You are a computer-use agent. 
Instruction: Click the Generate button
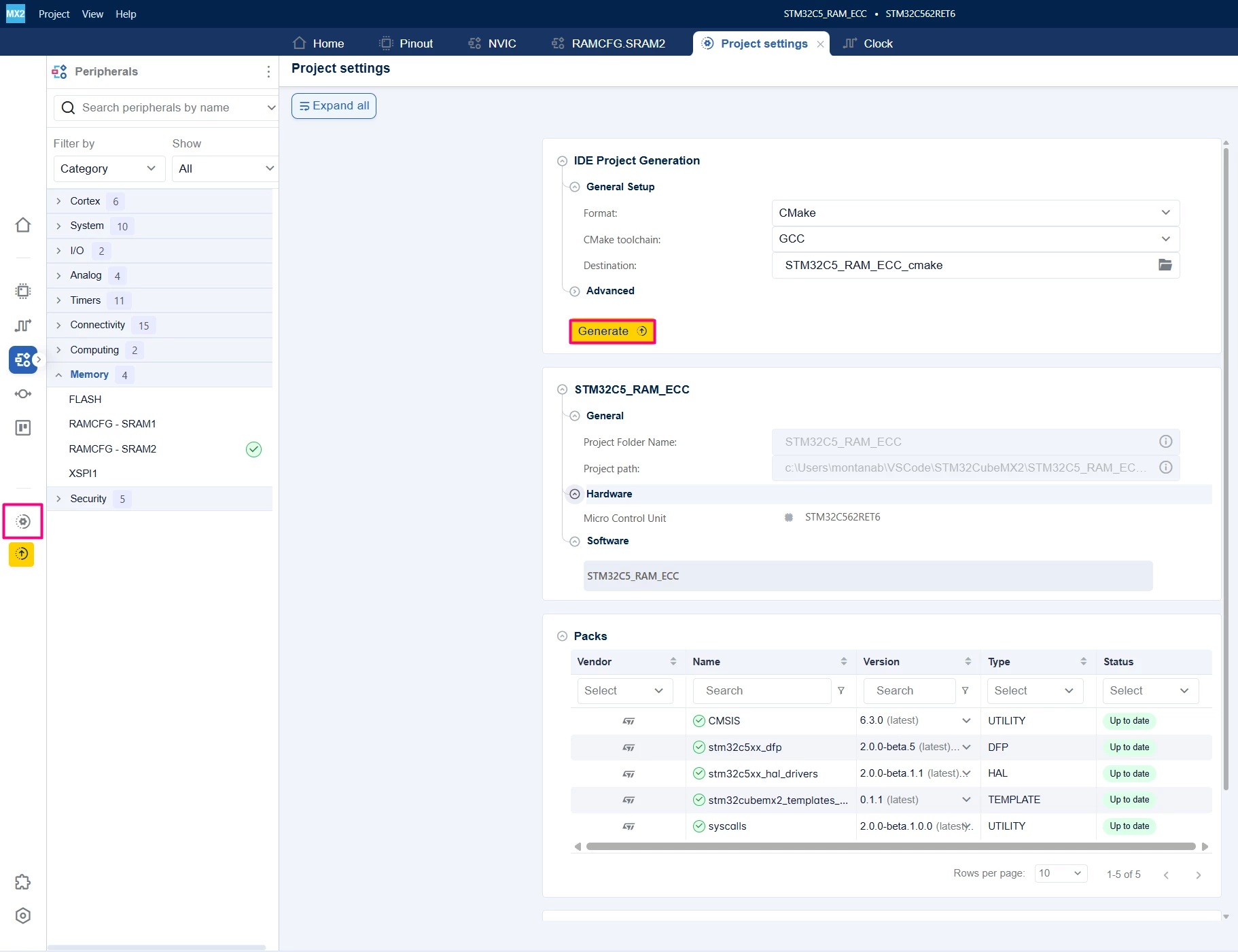612,332
